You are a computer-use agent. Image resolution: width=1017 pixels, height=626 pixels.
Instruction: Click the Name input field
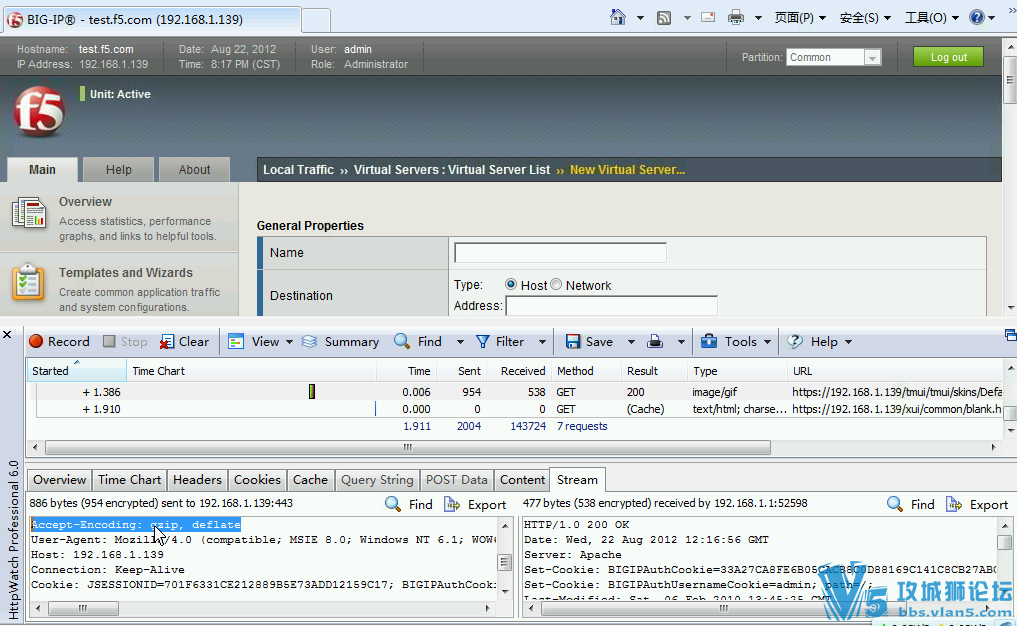click(x=560, y=252)
